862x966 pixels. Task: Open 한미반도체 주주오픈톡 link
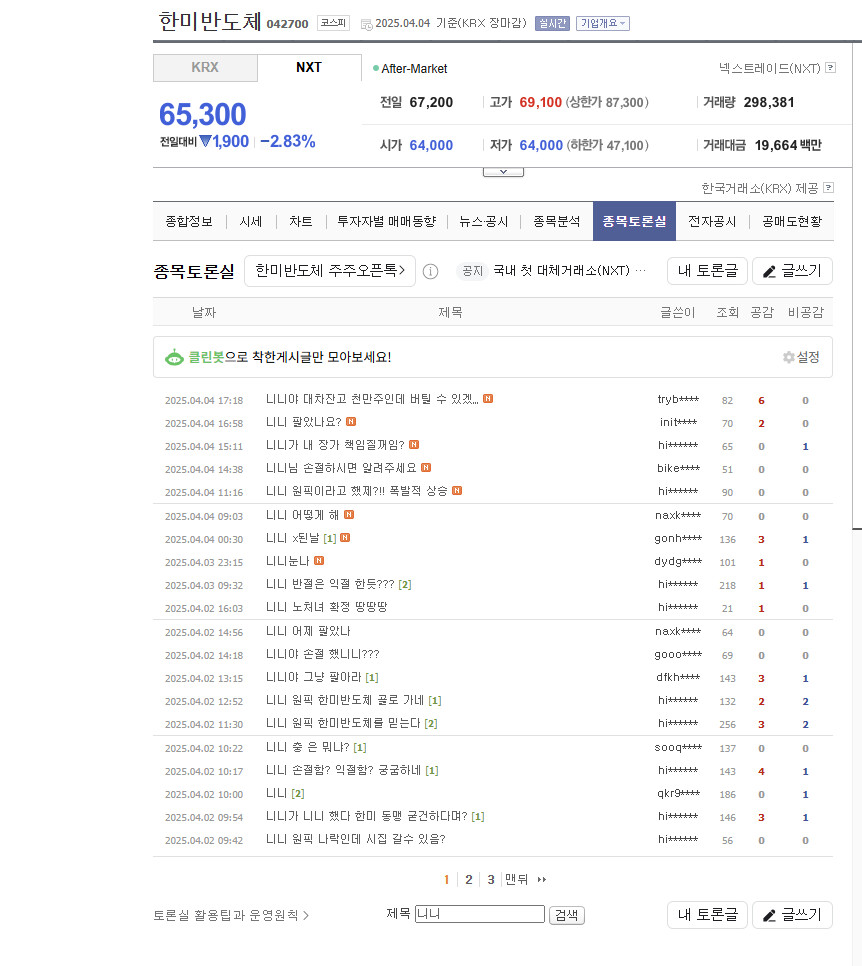[x=330, y=270]
